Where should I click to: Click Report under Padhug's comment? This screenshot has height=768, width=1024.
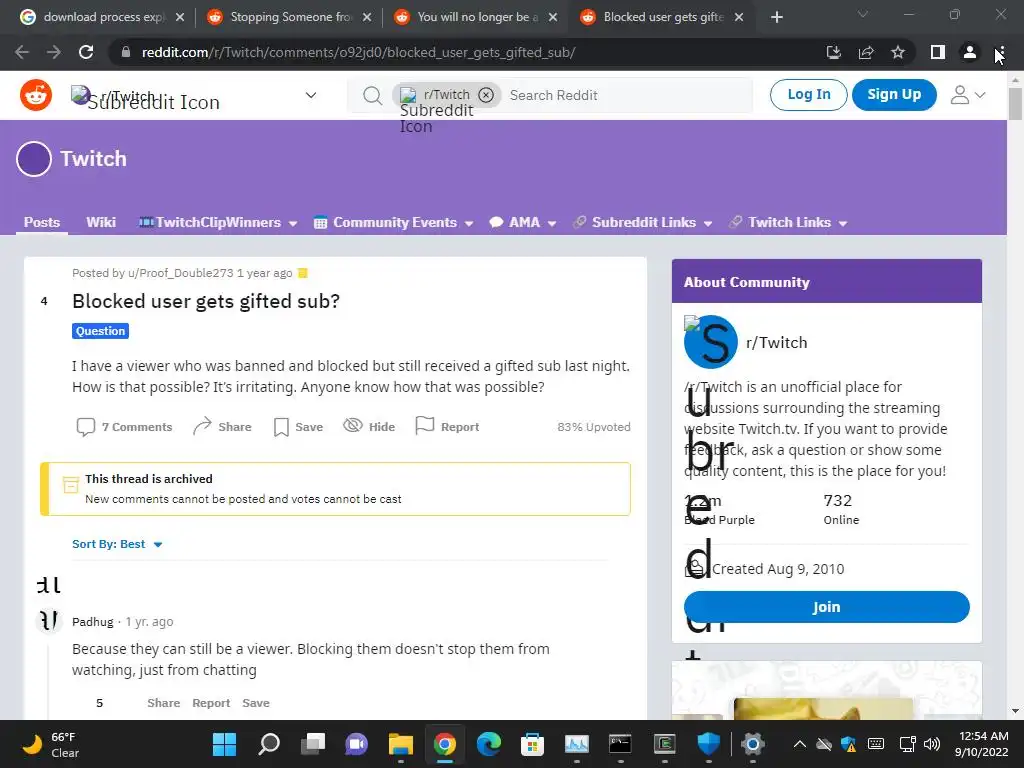(211, 703)
